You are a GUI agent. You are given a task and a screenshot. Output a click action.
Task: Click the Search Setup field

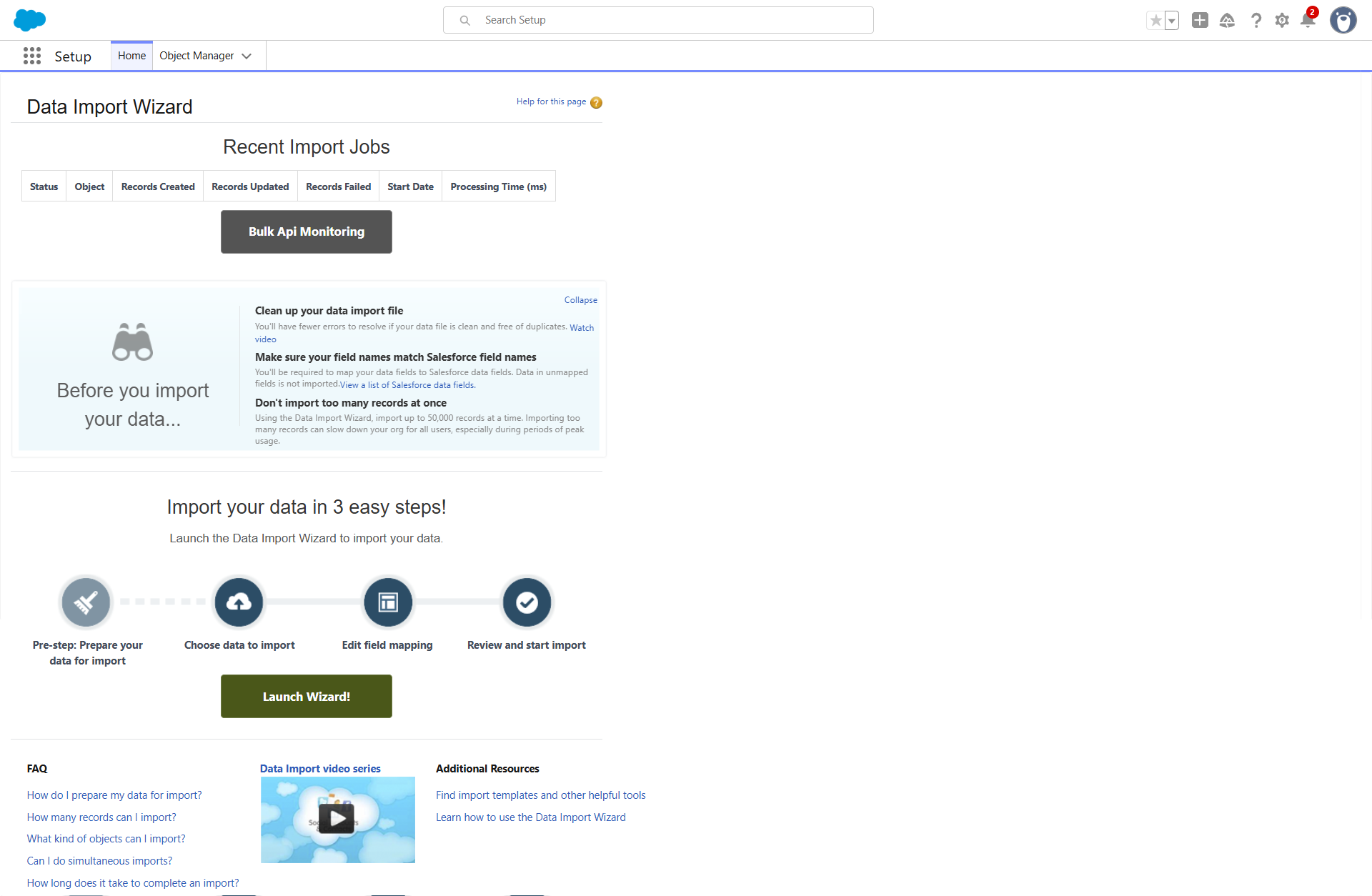tap(658, 20)
